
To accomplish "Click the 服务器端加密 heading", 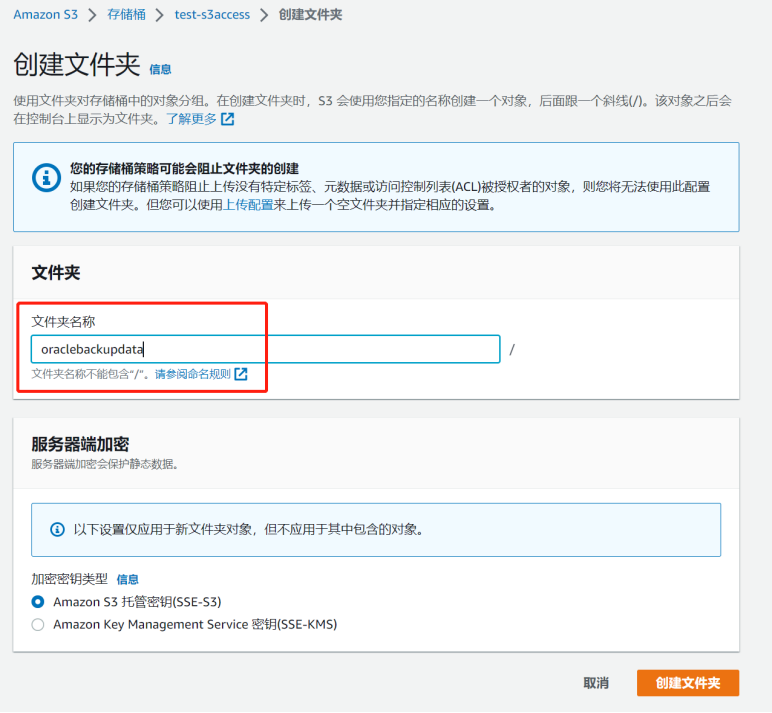I will pyautogui.click(x=80, y=444).
